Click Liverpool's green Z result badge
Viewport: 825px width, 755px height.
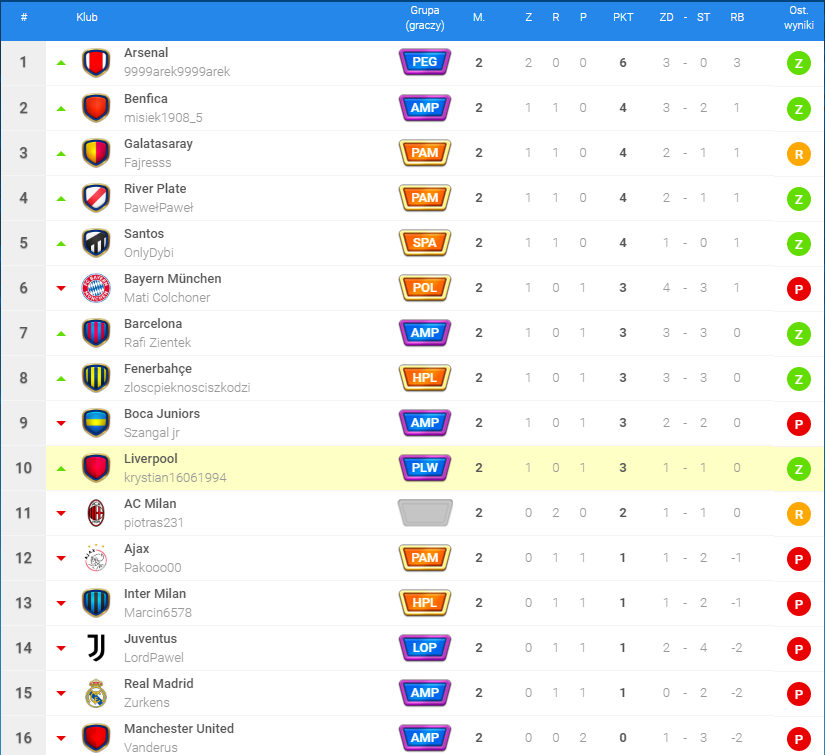tap(799, 468)
